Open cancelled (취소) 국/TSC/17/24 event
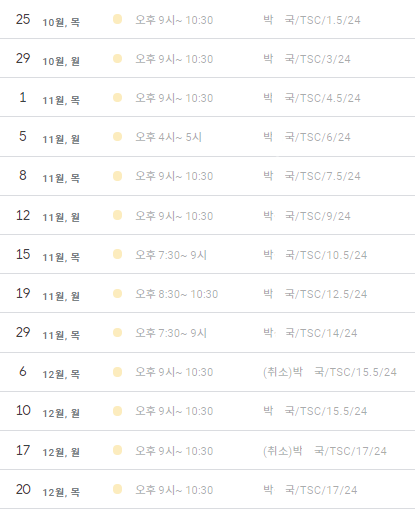415x509 pixels. tap(325, 451)
